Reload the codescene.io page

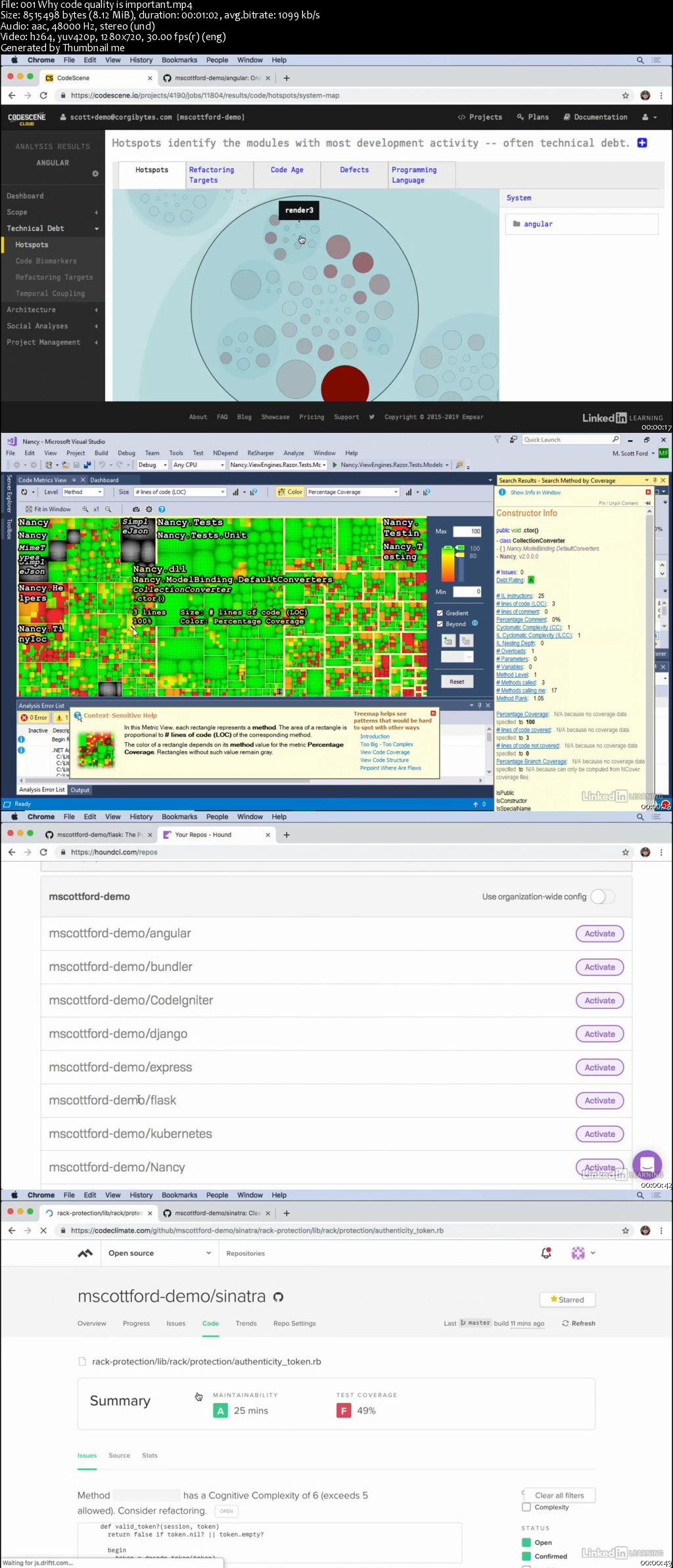point(43,95)
